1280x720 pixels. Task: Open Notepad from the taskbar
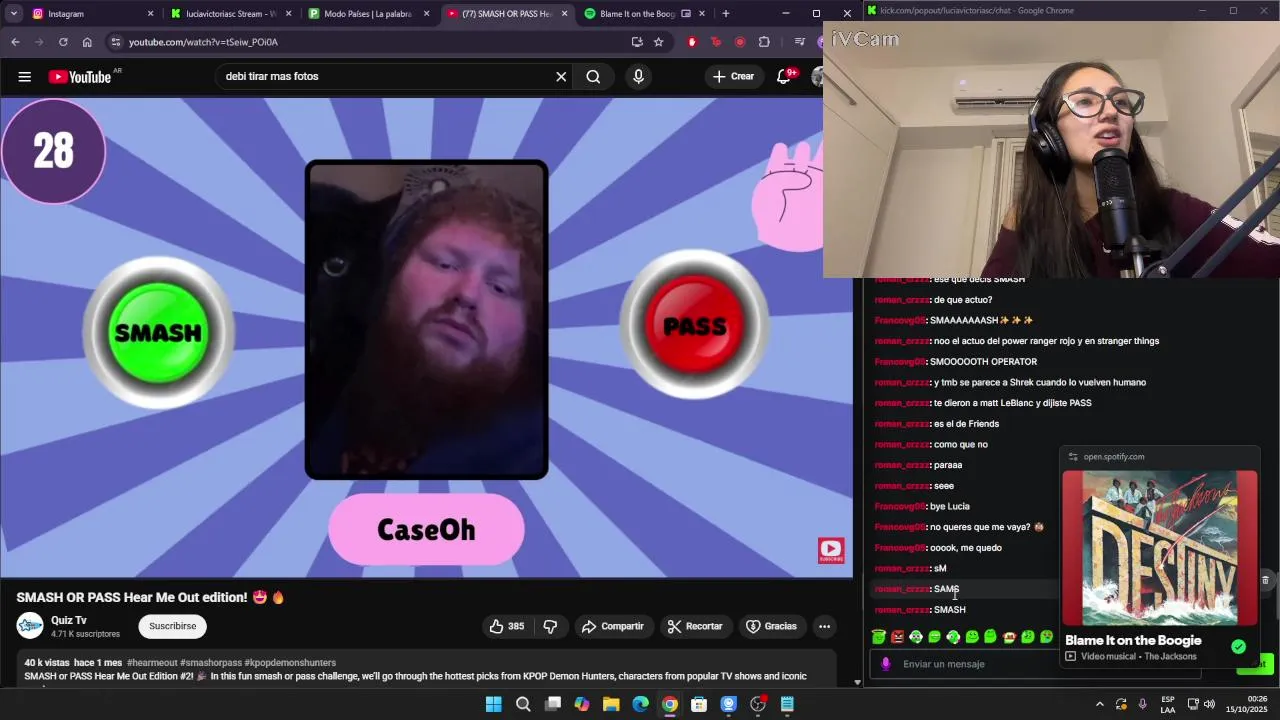point(788,705)
